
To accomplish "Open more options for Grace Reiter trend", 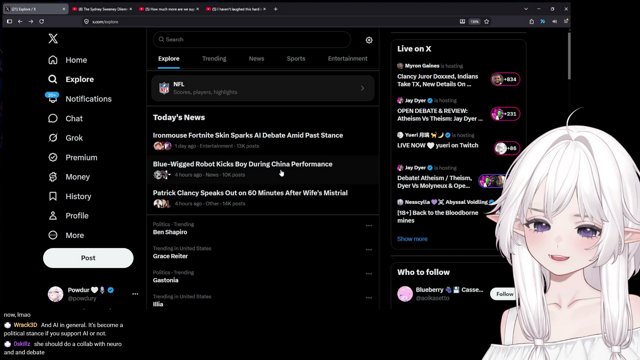I will 369,250.
